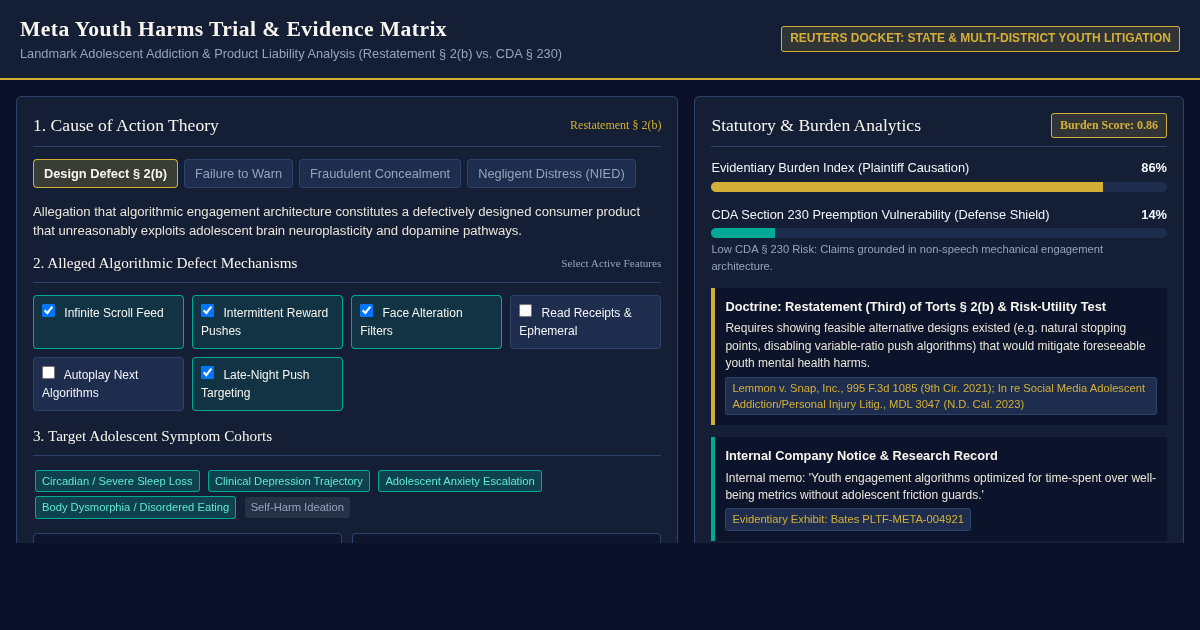The image size is (1200, 630).
Task: Click the Select Active Features label
Action: pos(611,263)
